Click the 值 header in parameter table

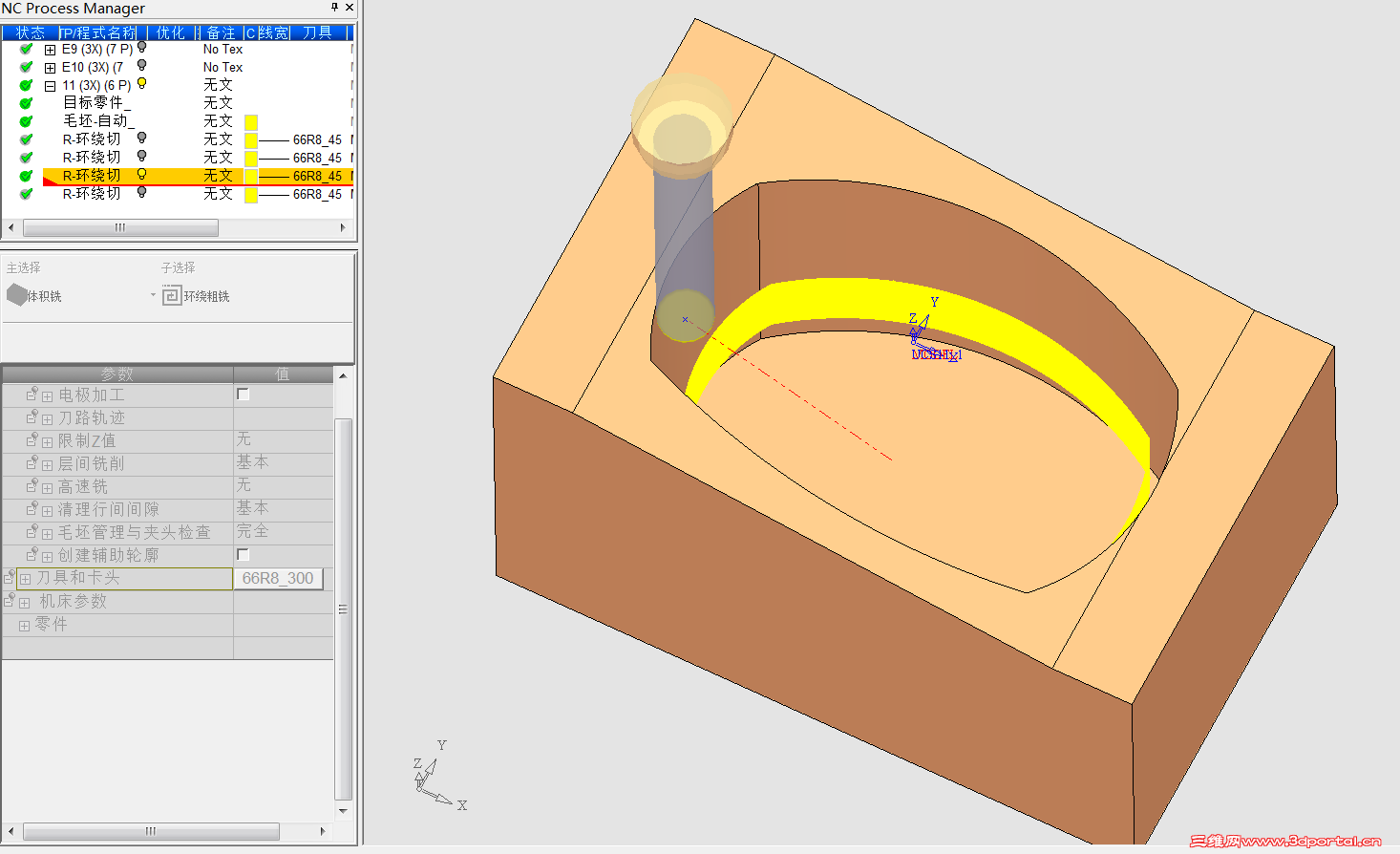point(283,374)
